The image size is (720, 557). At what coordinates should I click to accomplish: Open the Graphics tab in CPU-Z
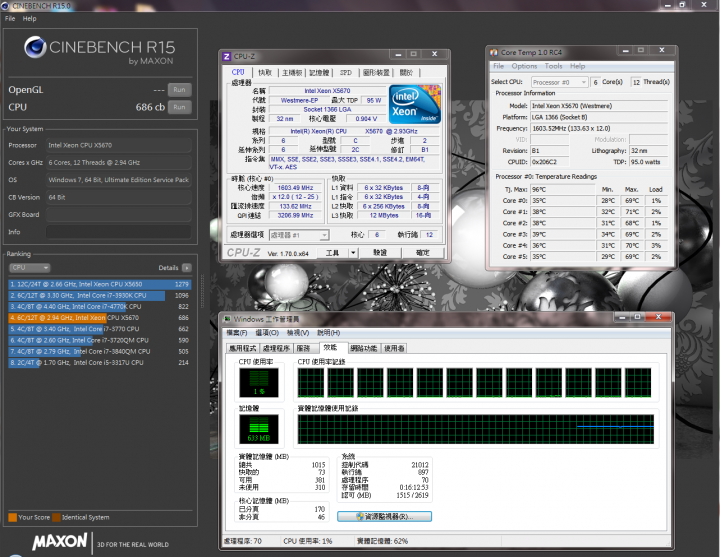click(x=376, y=73)
